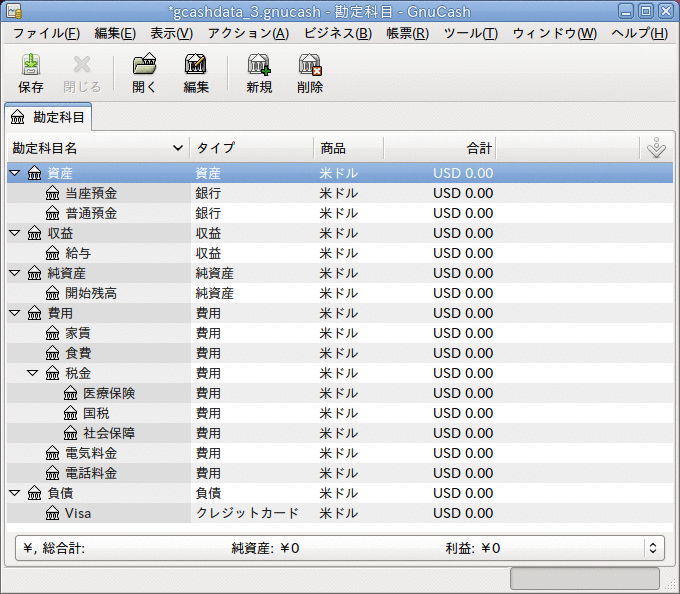Click the column chooser arrow icon

point(656,148)
